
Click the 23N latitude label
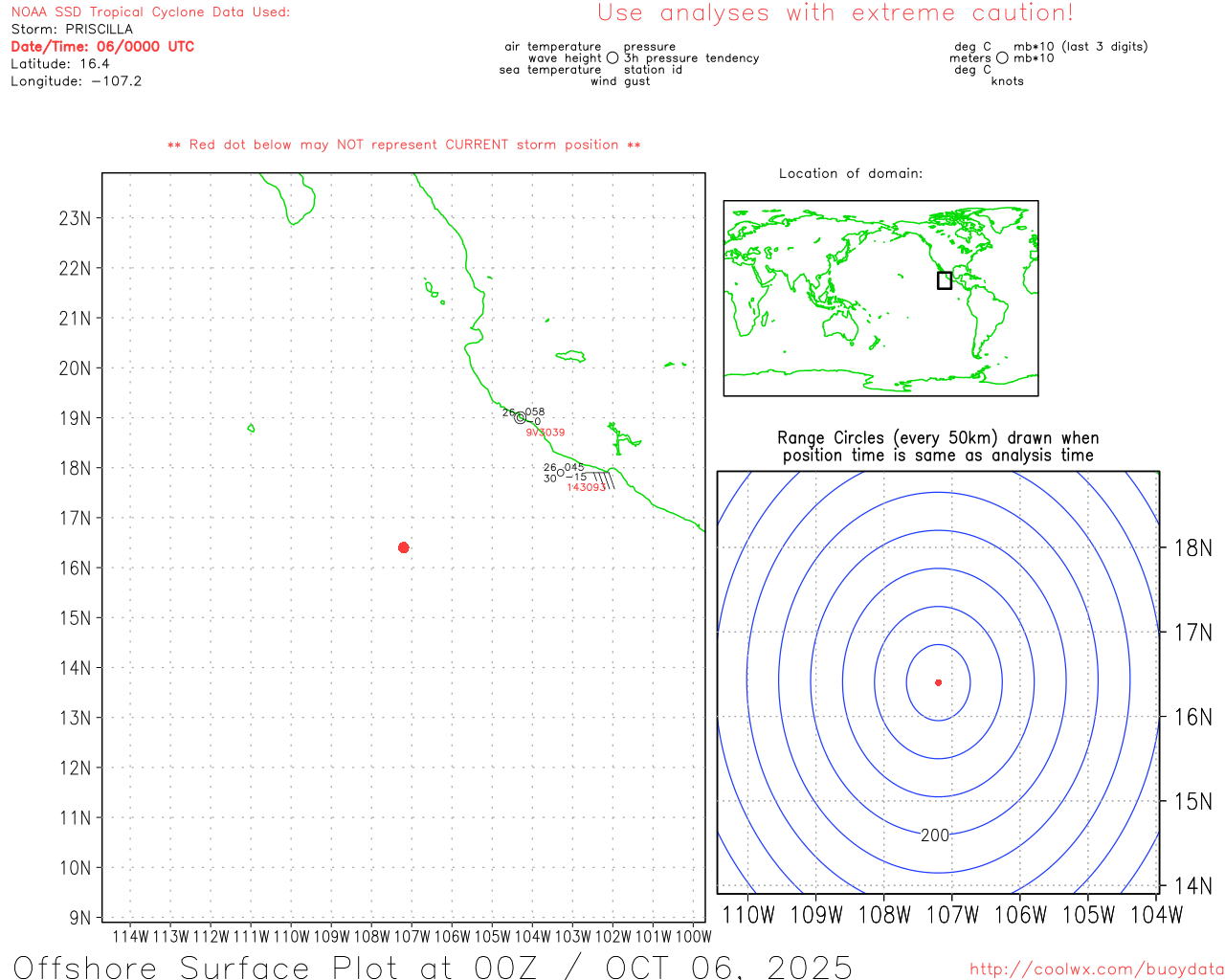point(75,218)
